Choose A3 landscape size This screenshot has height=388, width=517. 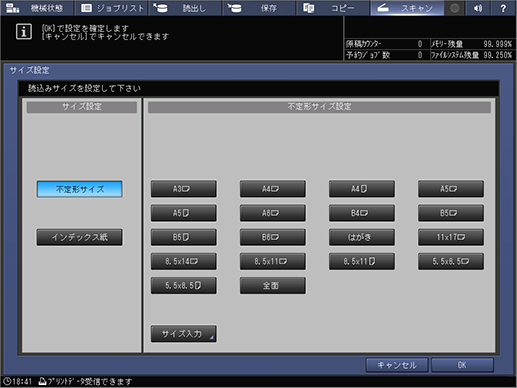click(x=184, y=189)
